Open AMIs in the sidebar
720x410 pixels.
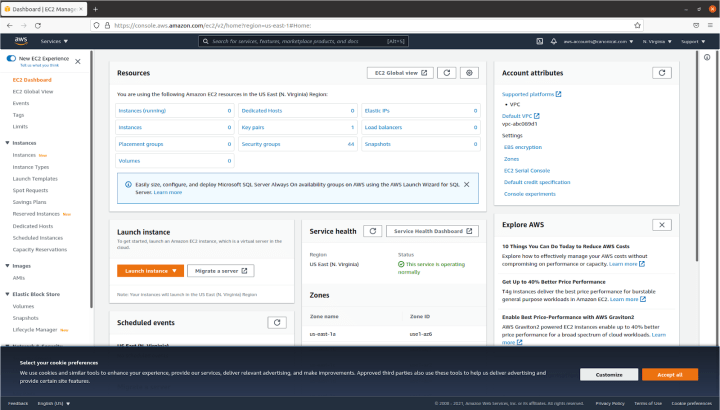coord(19,278)
